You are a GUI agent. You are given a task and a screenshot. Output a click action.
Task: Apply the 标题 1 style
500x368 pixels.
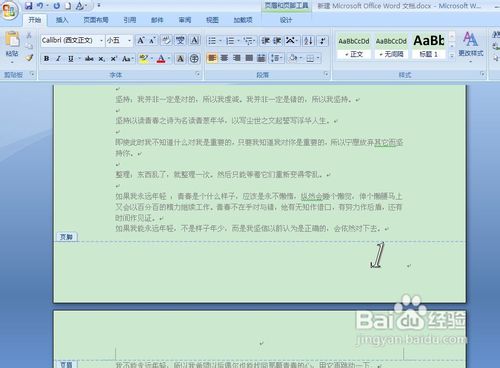click(x=429, y=46)
